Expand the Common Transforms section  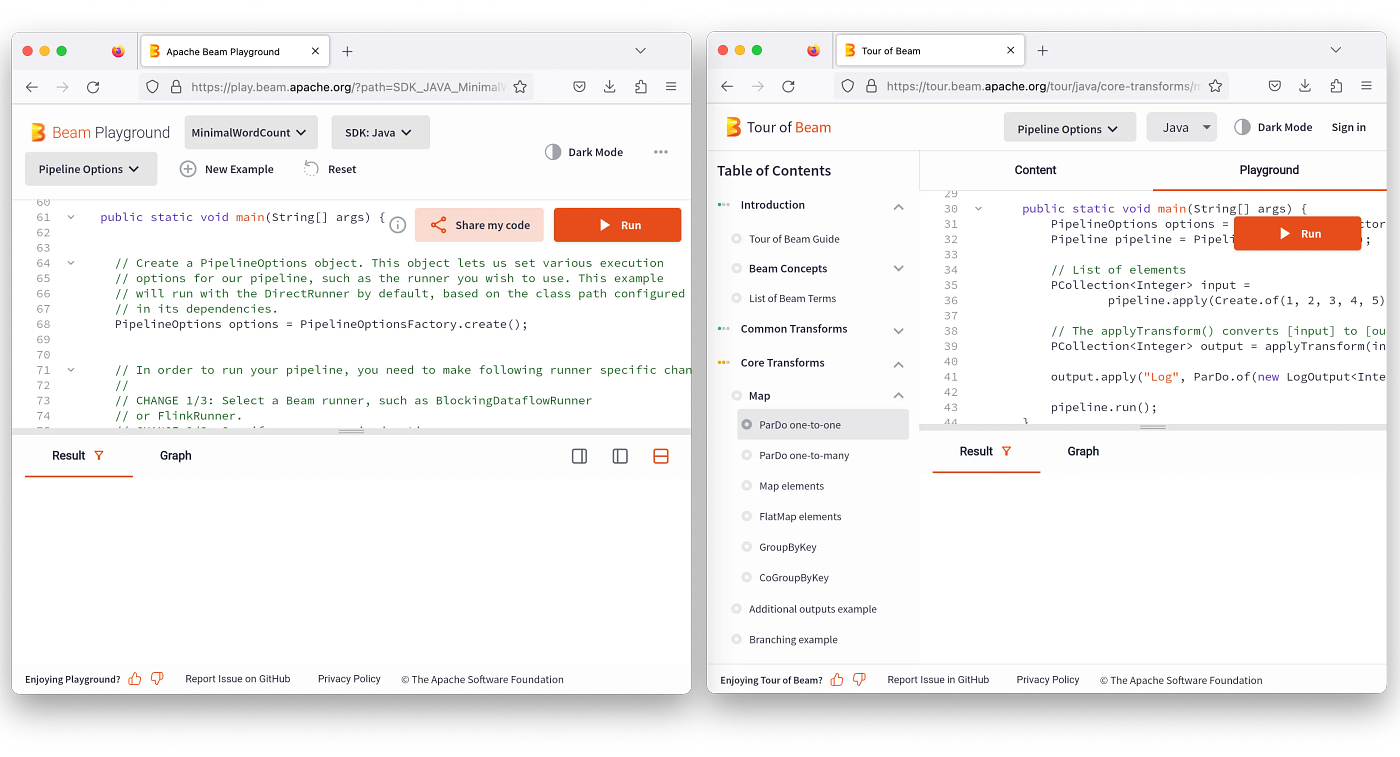(x=898, y=330)
